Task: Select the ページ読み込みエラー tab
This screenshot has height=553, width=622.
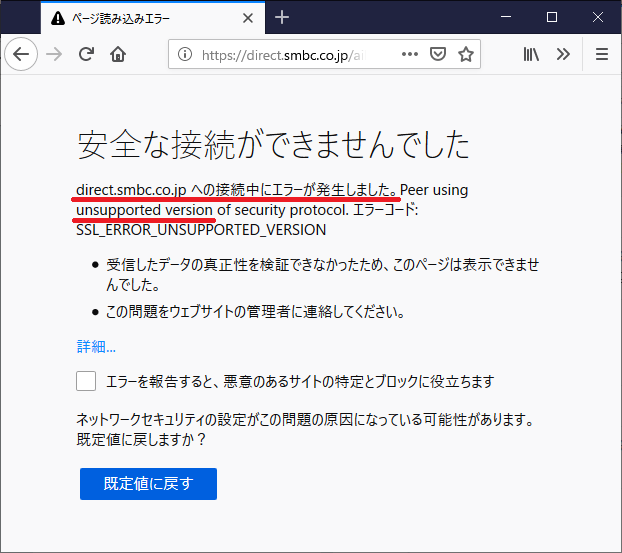Action: coord(153,18)
